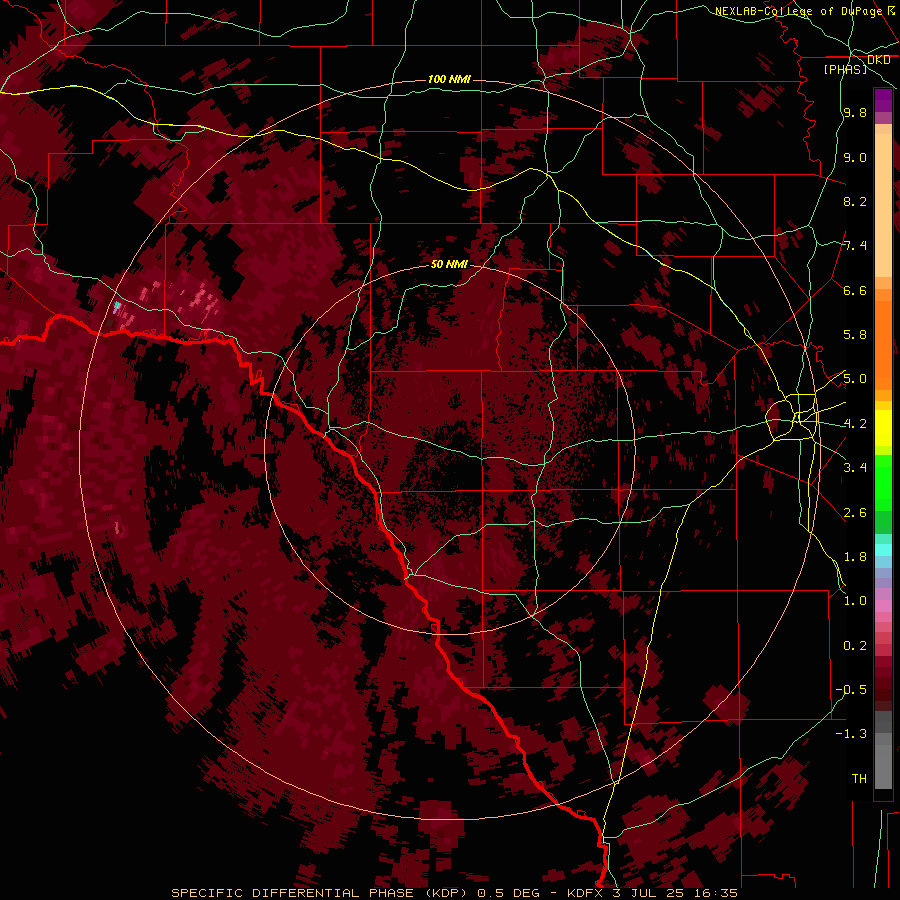
Task: Click the 5.0 scale value
Action: point(855,379)
